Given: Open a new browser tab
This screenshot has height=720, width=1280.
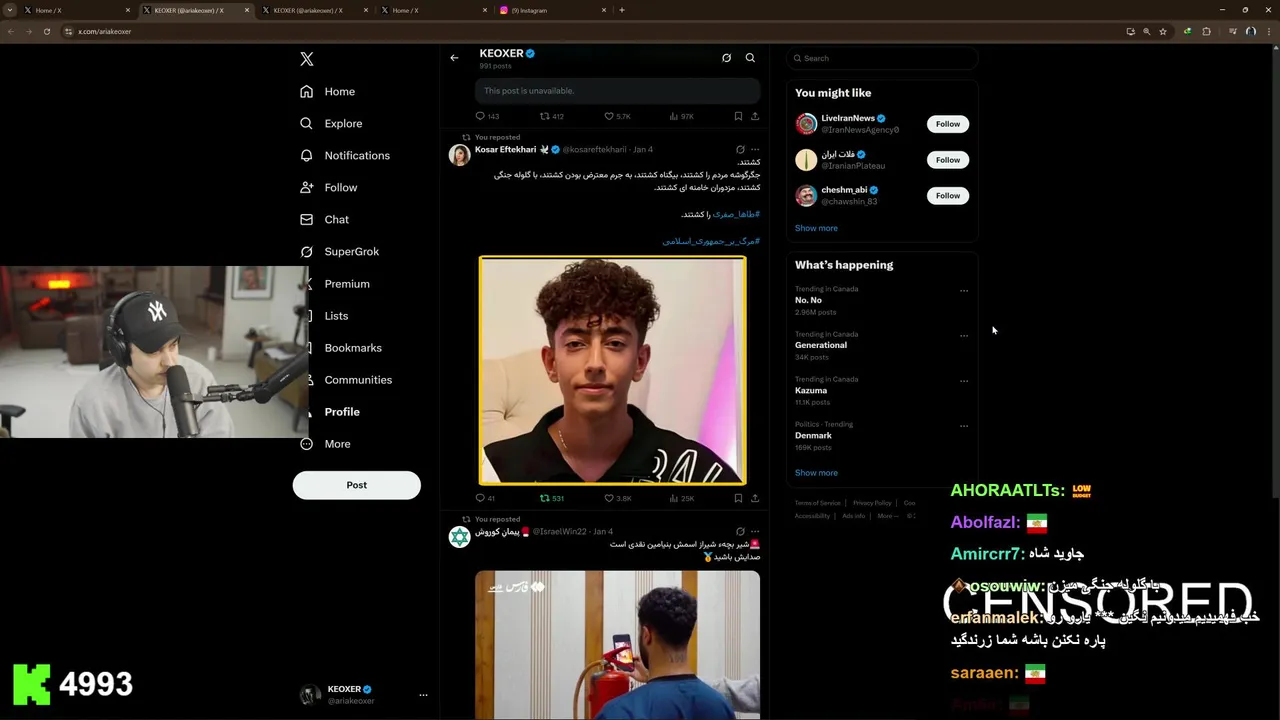Looking at the screenshot, I should coord(622,10).
